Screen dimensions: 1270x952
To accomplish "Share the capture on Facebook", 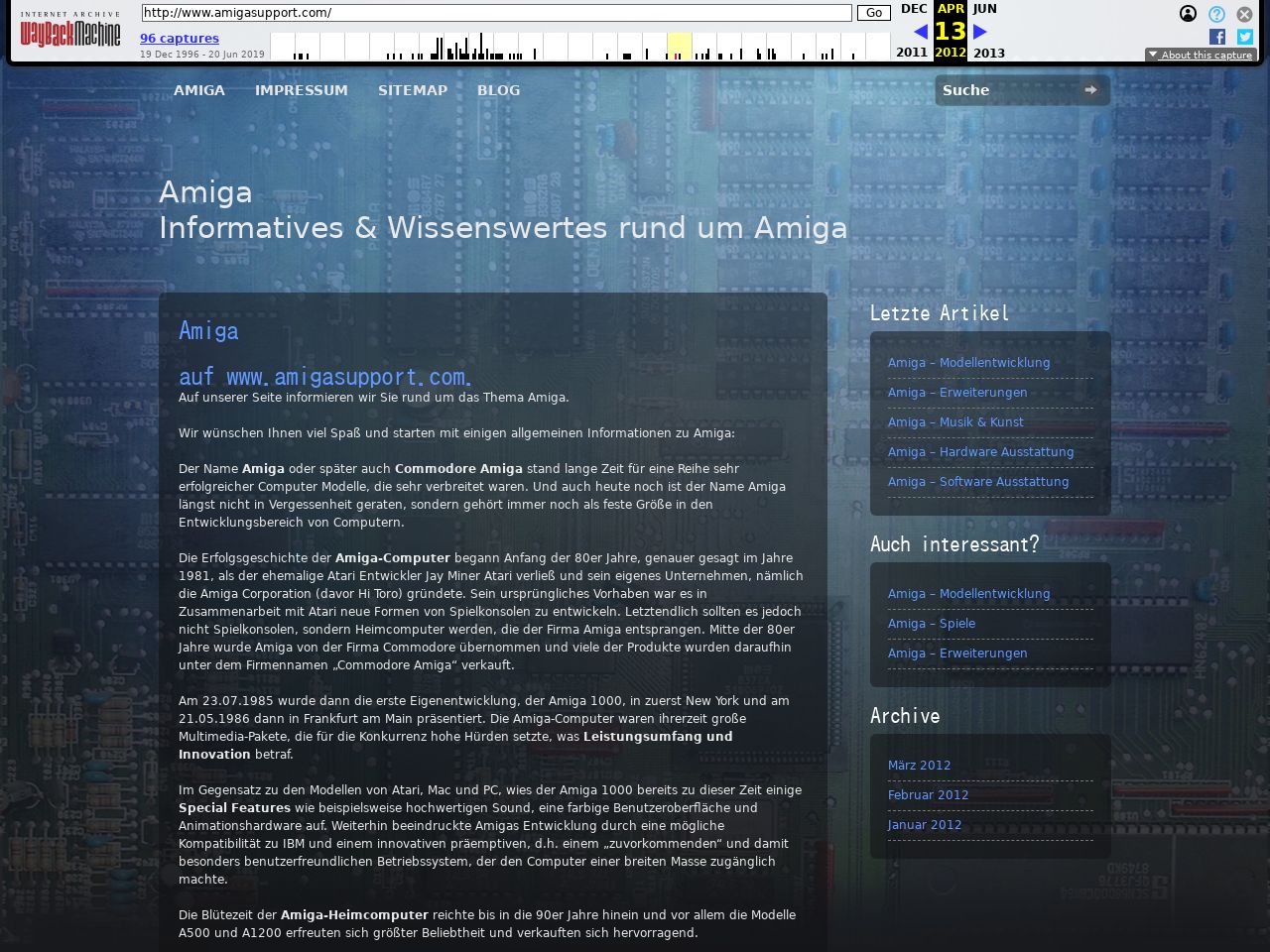I will (x=1217, y=37).
